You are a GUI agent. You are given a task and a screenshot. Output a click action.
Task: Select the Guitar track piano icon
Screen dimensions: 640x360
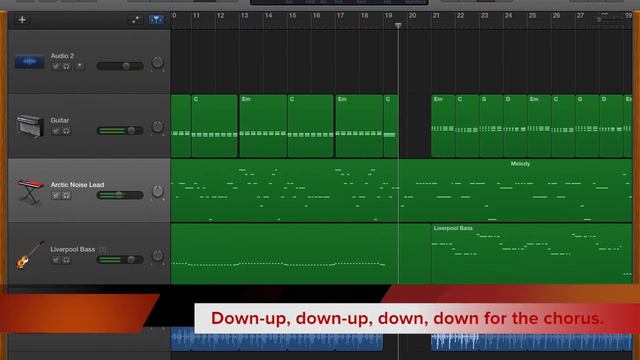click(30, 126)
